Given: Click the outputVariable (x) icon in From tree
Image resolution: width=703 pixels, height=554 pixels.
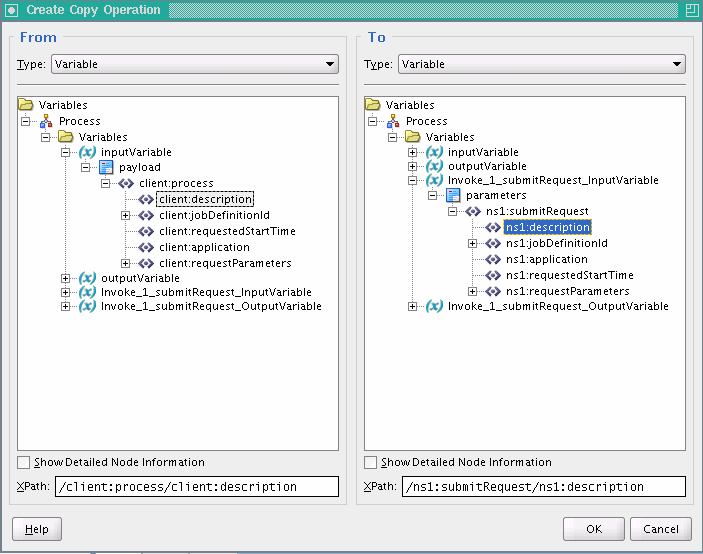Looking at the screenshot, I should (x=87, y=278).
